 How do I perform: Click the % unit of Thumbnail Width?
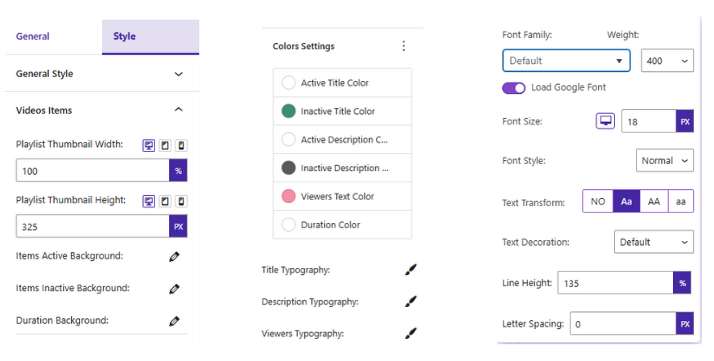click(178, 171)
